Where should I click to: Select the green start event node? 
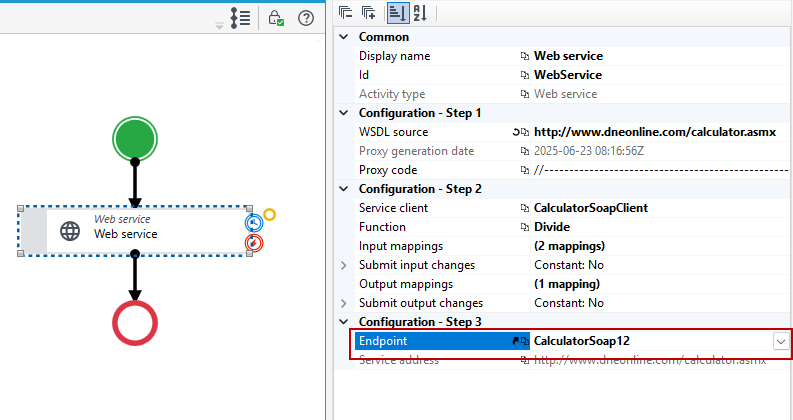pyautogui.click(x=135, y=139)
